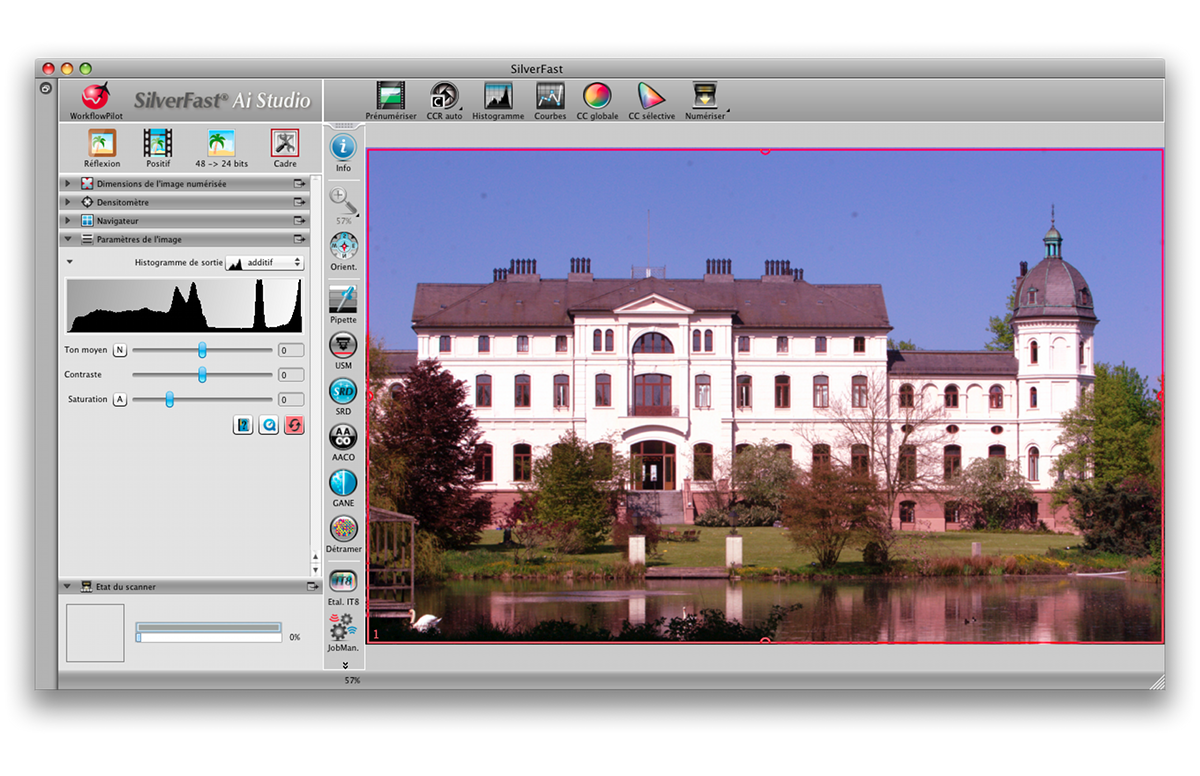The image size is (1200, 776).
Task: Click the Prénumériser prescan icon
Action: coord(391,96)
